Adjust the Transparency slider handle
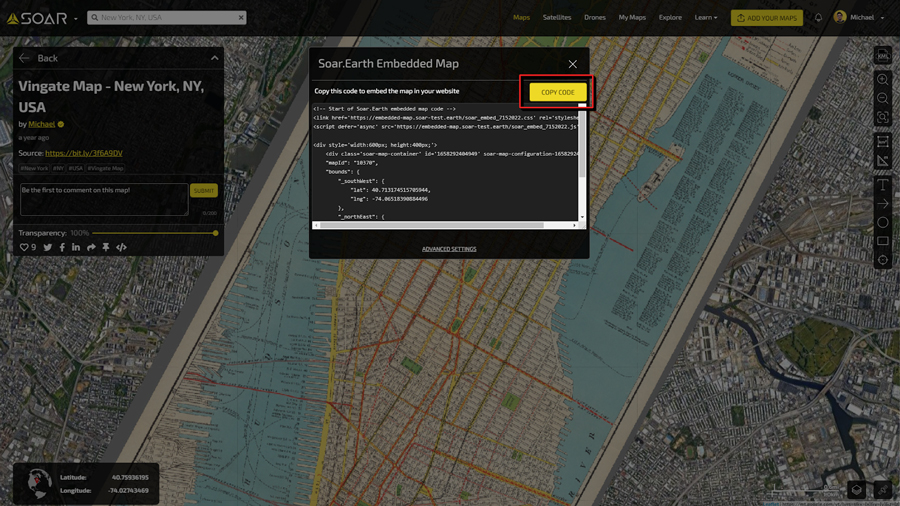 [215, 233]
